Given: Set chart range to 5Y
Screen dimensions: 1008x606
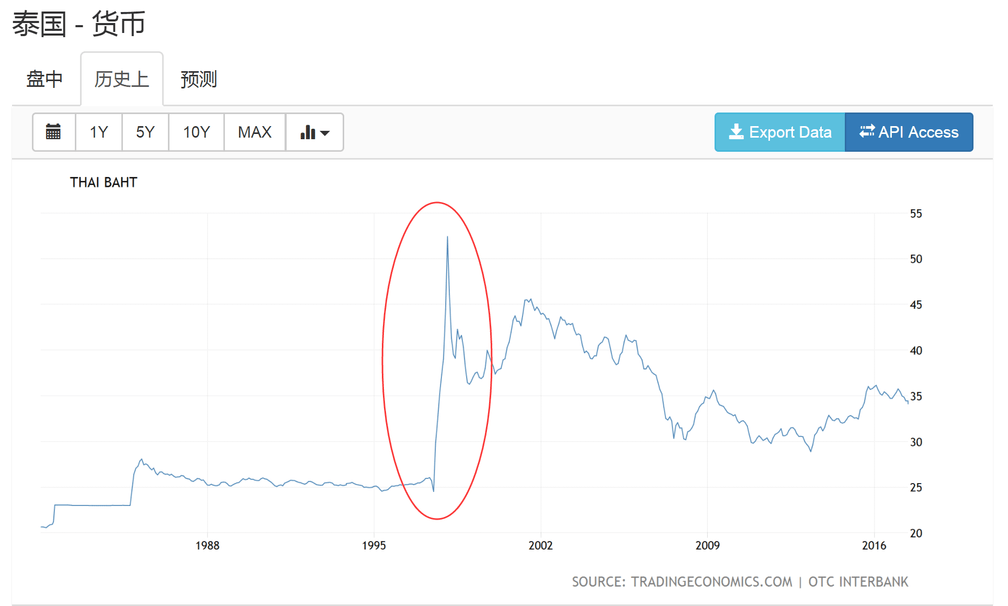Looking at the screenshot, I should coord(145,132).
